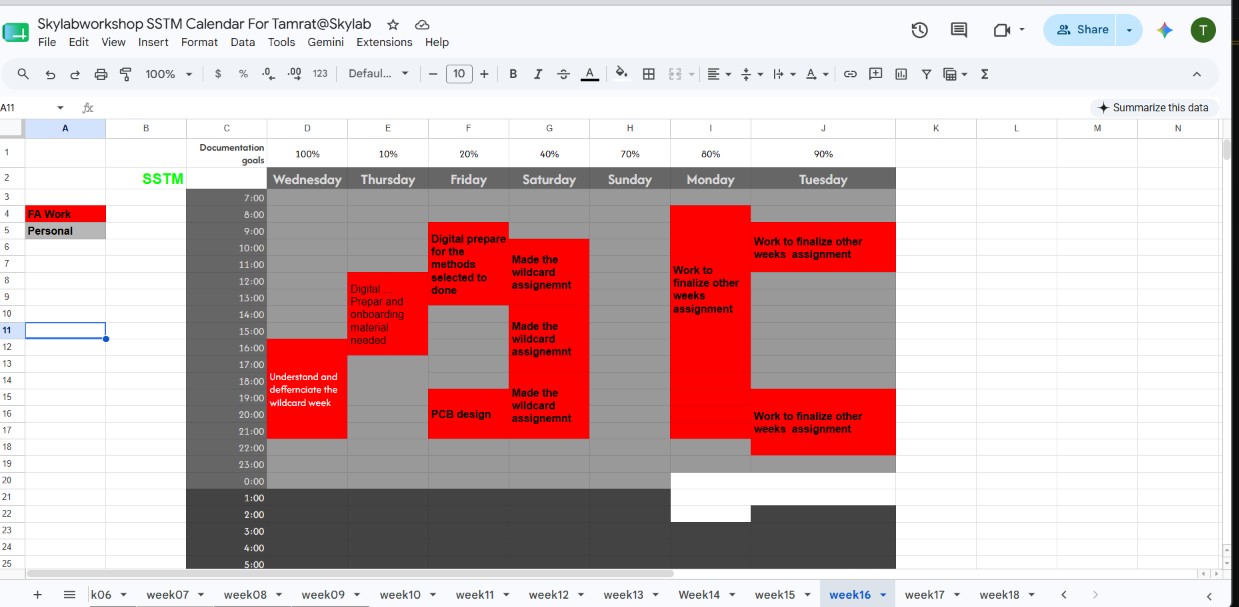
Task: Toggle bold formatting
Action: click(513, 74)
